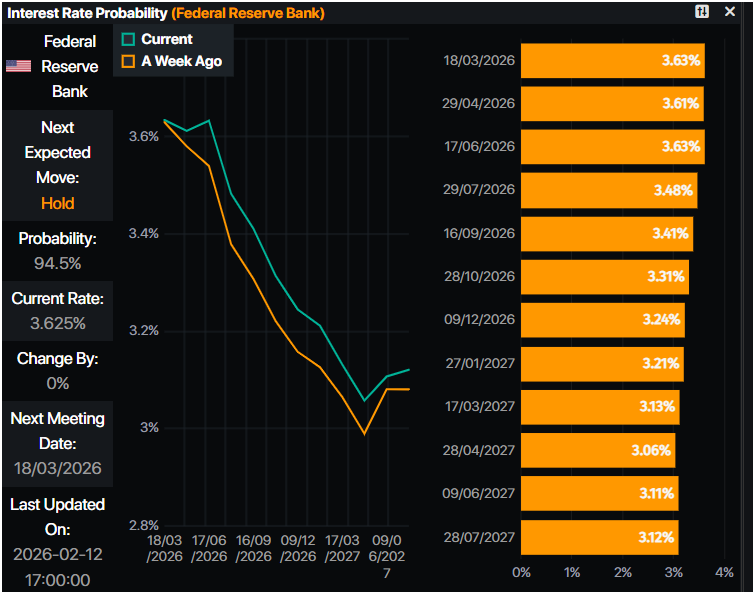Select the 28/07/2027 bar showing 3.12%
Screen dimensions: 755x594
(x=600, y=537)
